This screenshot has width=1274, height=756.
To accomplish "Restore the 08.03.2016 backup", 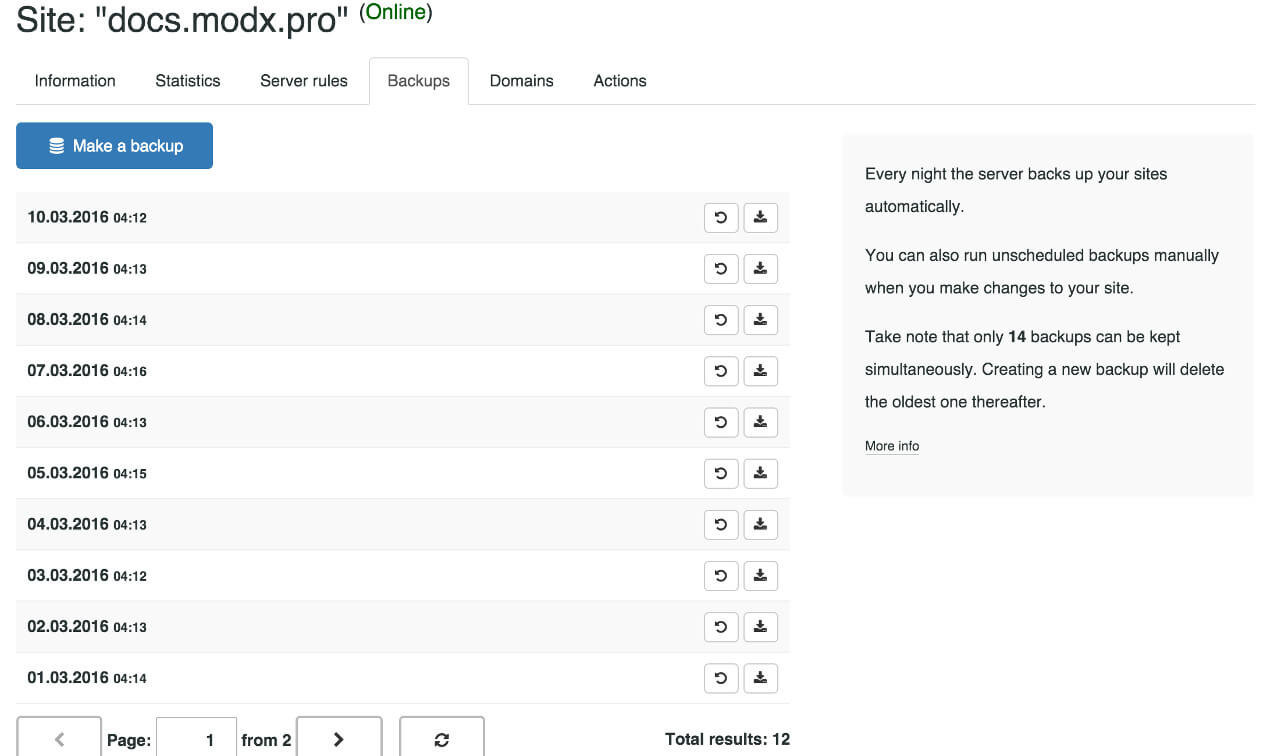I will 721,320.
